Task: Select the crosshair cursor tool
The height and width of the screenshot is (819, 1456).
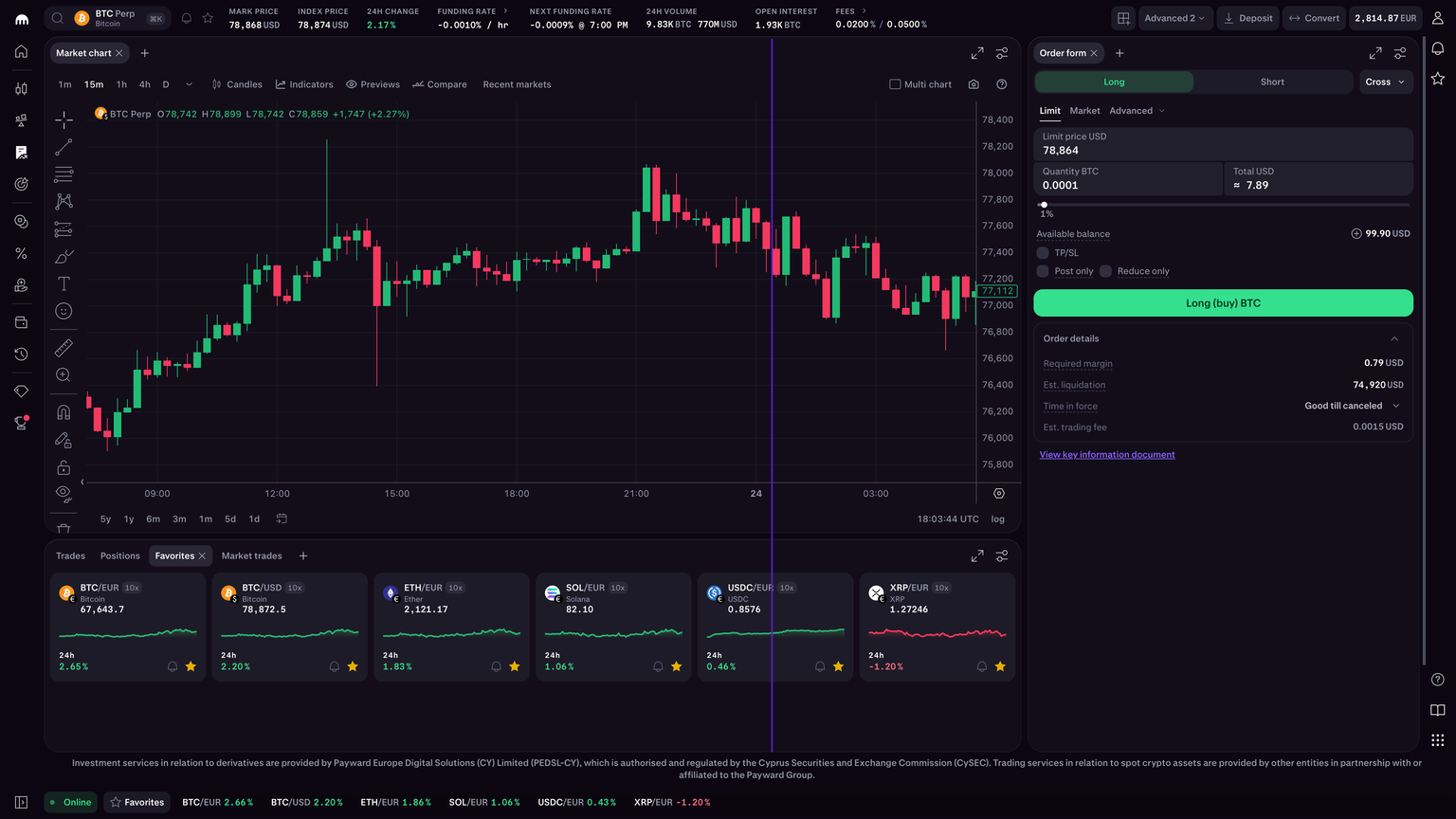Action: point(64,119)
